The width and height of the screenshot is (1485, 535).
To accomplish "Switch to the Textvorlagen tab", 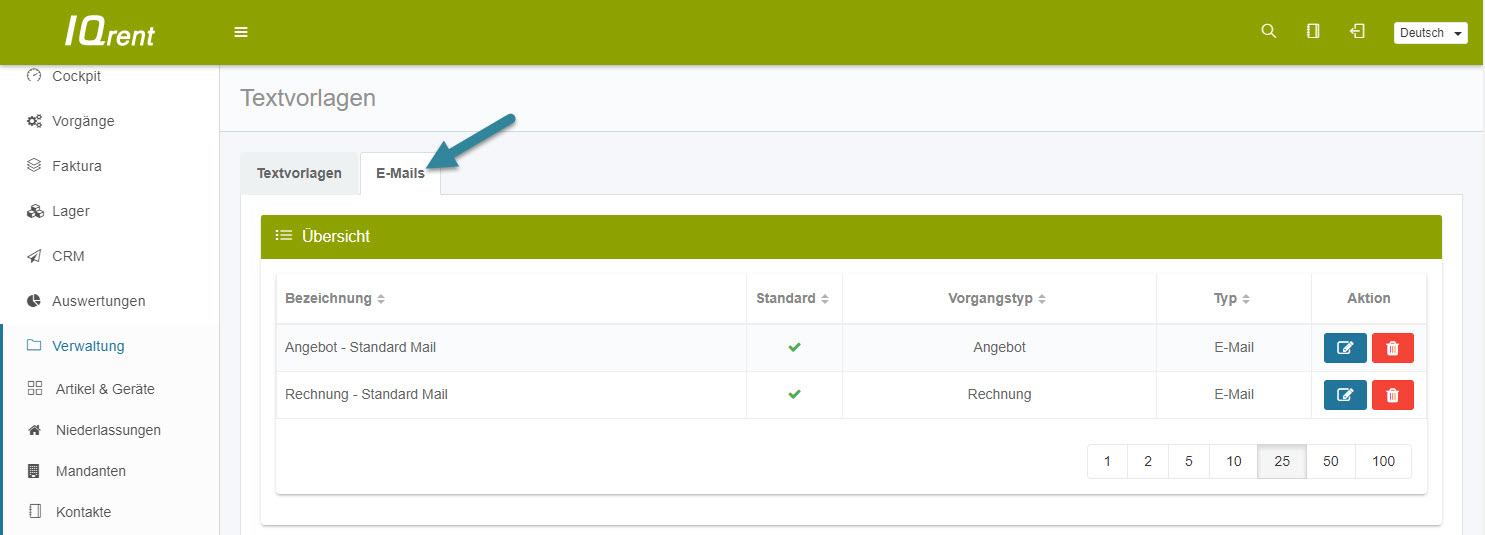I will (299, 173).
